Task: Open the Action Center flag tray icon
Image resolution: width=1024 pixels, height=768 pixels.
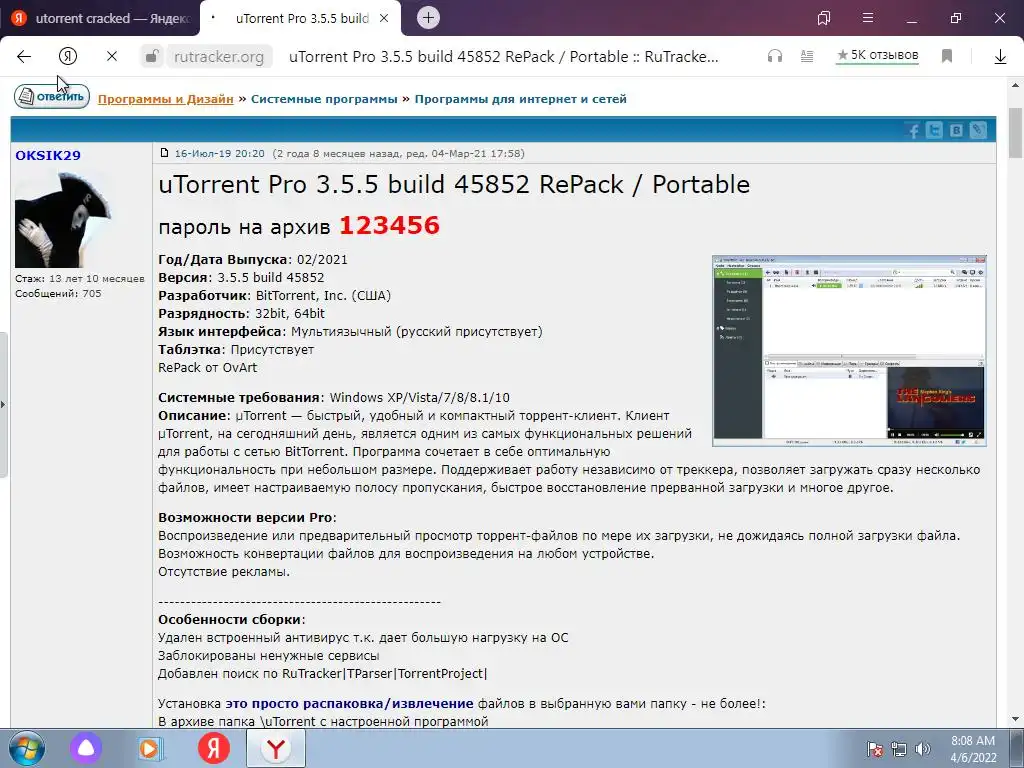Action: pyautogui.click(x=874, y=749)
